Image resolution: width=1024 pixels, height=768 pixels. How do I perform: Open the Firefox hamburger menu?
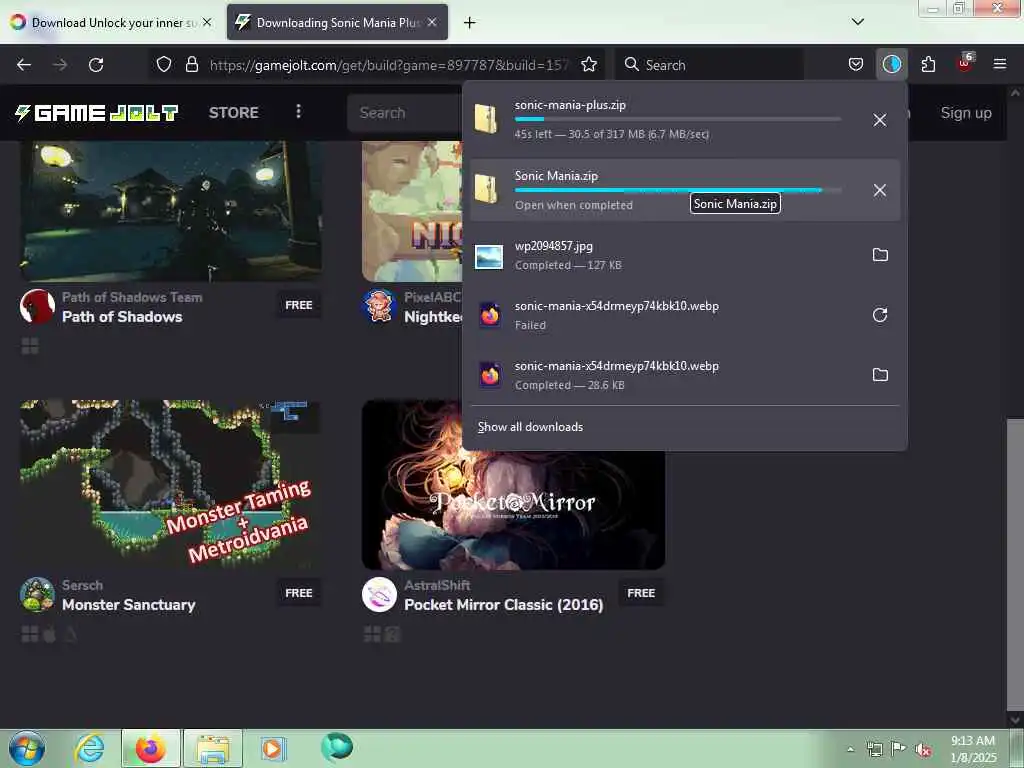pyautogui.click(x=1000, y=65)
